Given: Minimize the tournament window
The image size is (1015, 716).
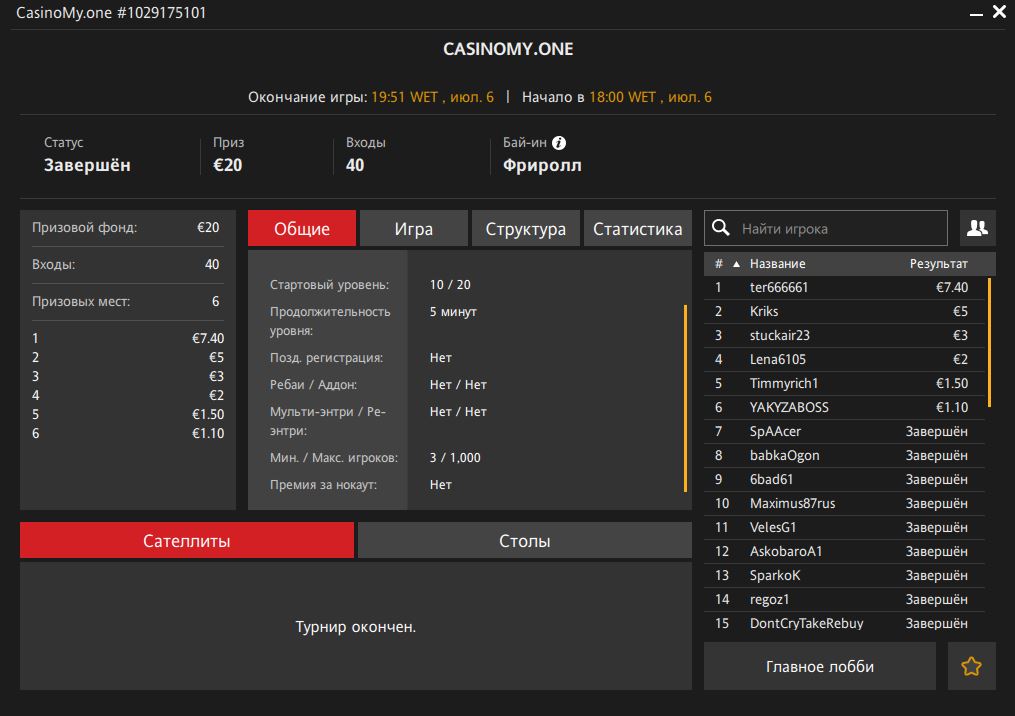Looking at the screenshot, I should pyautogui.click(x=976, y=13).
